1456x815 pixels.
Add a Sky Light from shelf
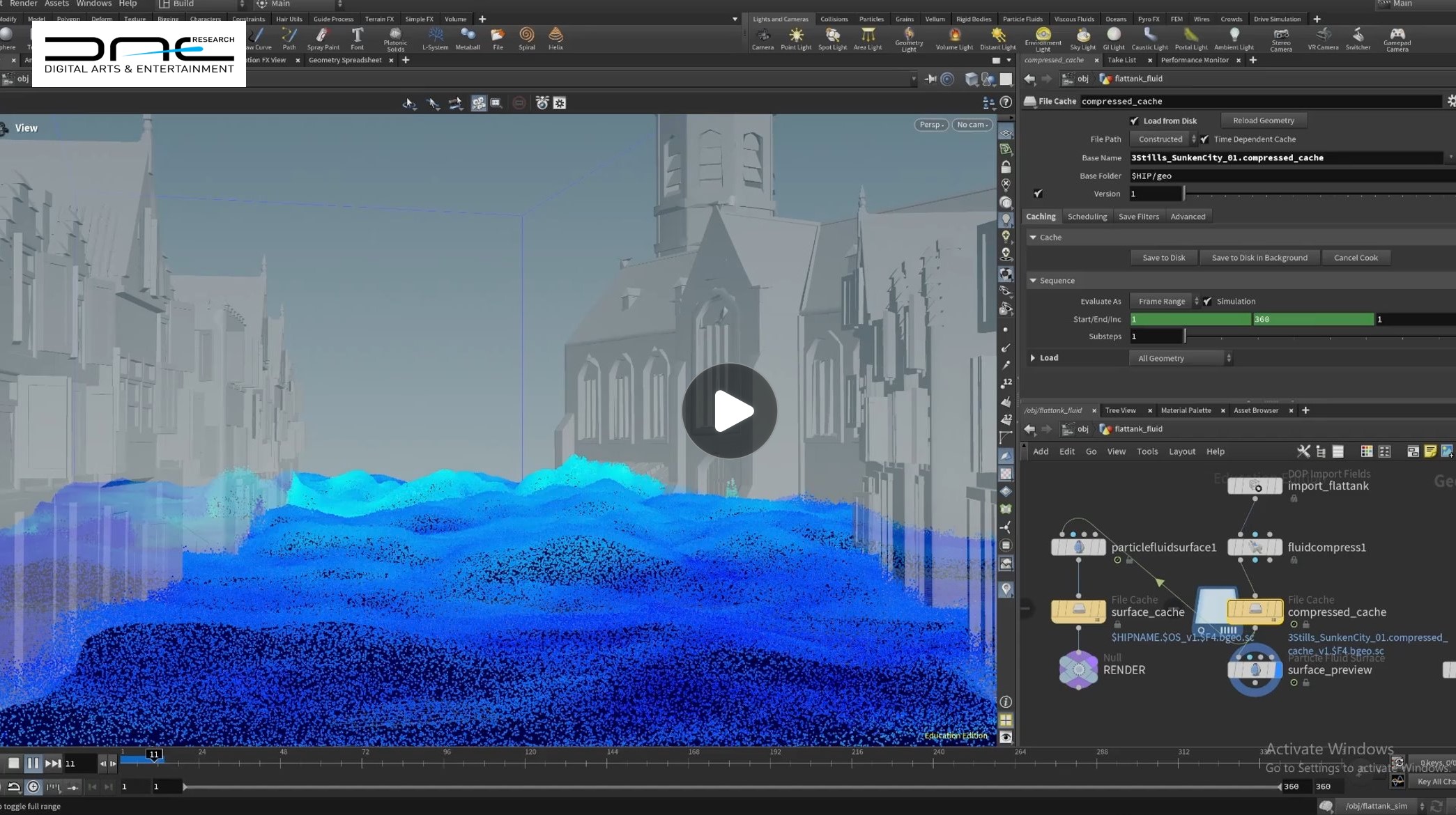[x=1083, y=39]
